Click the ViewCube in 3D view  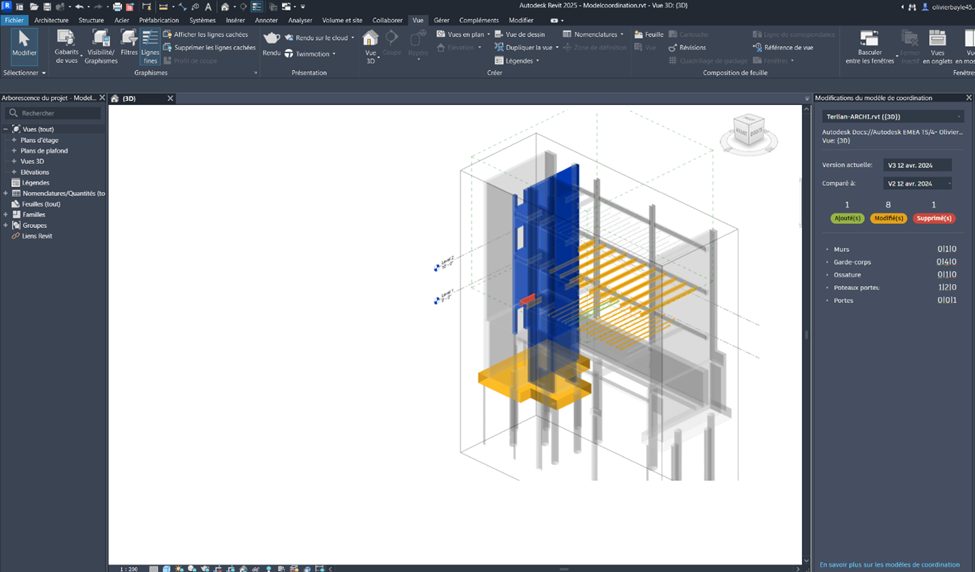[749, 132]
